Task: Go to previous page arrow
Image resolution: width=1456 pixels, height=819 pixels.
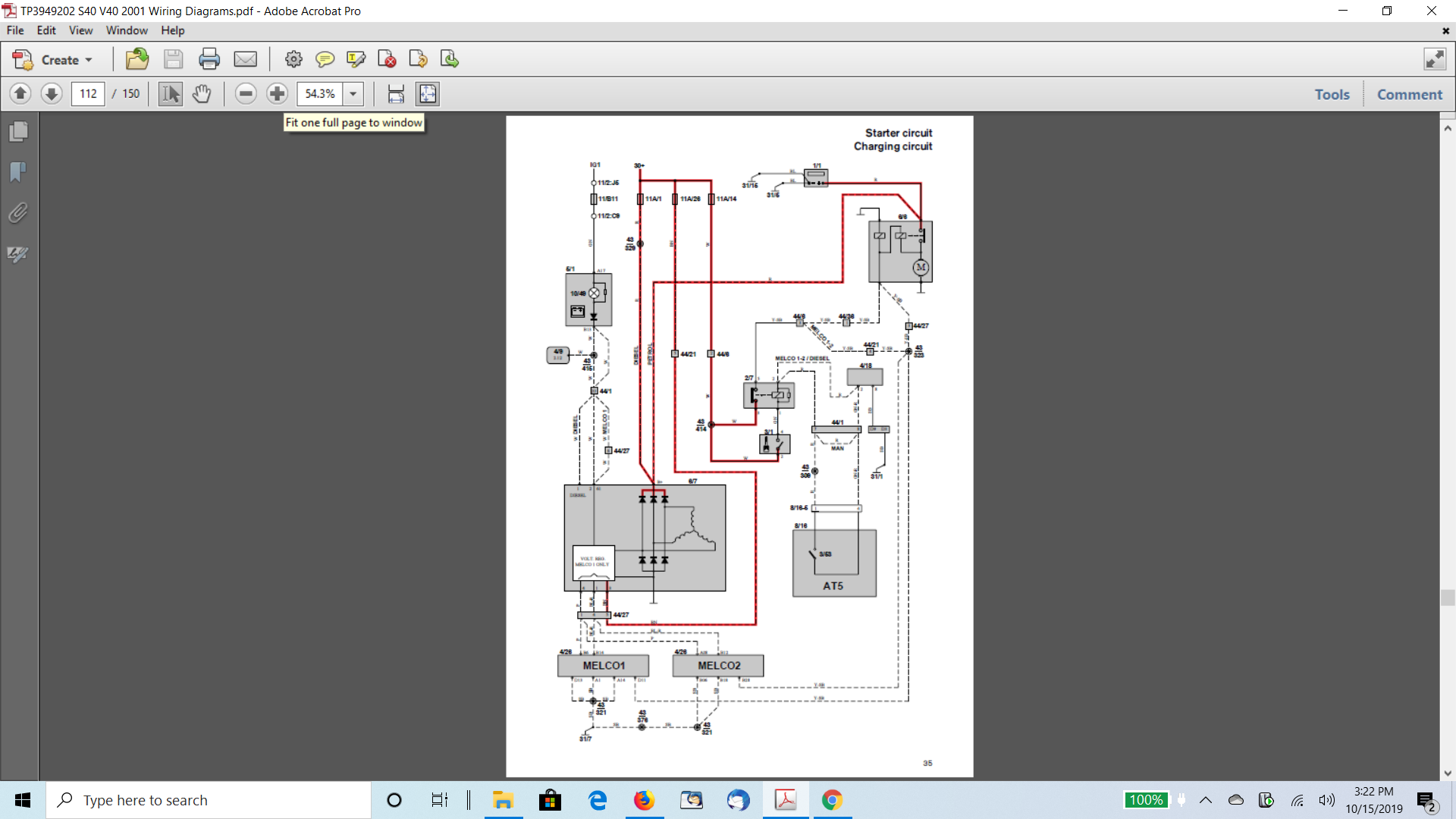Action: pos(20,93)
